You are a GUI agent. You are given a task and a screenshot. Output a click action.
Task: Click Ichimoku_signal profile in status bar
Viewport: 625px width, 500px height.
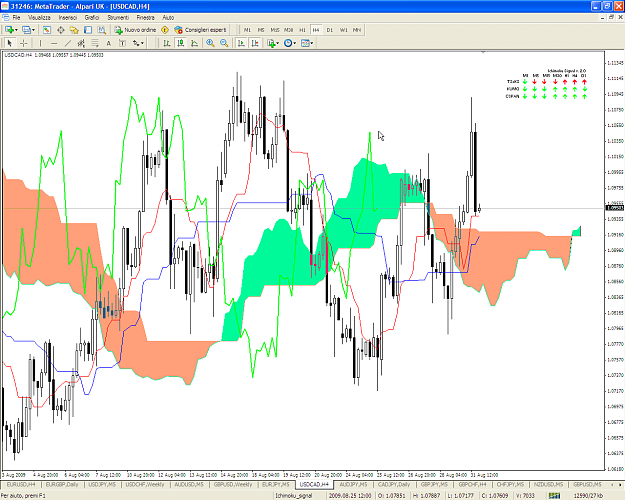[294, 496]
